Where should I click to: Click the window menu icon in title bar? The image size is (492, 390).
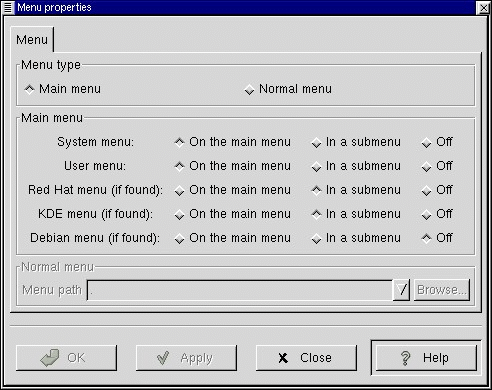click(x=7, y=7)
